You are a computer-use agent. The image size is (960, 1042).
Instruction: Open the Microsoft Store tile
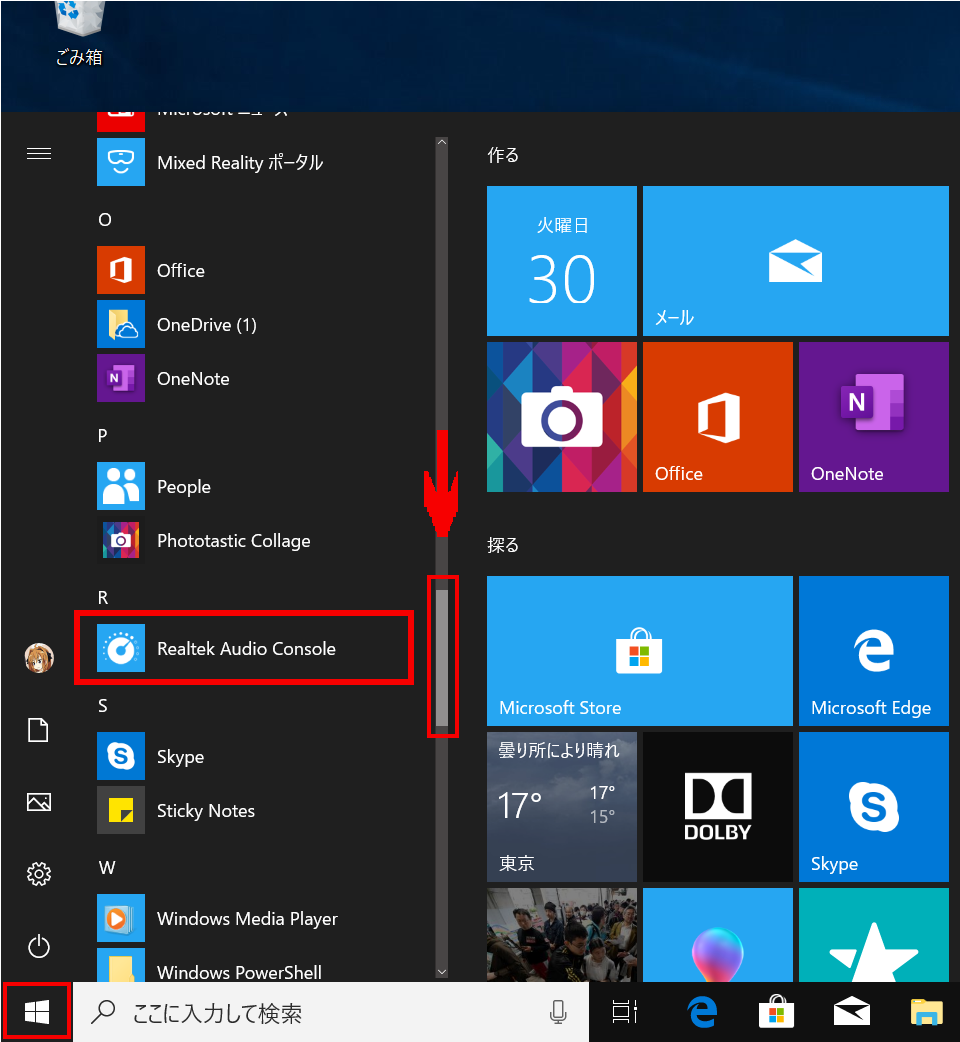639,651
